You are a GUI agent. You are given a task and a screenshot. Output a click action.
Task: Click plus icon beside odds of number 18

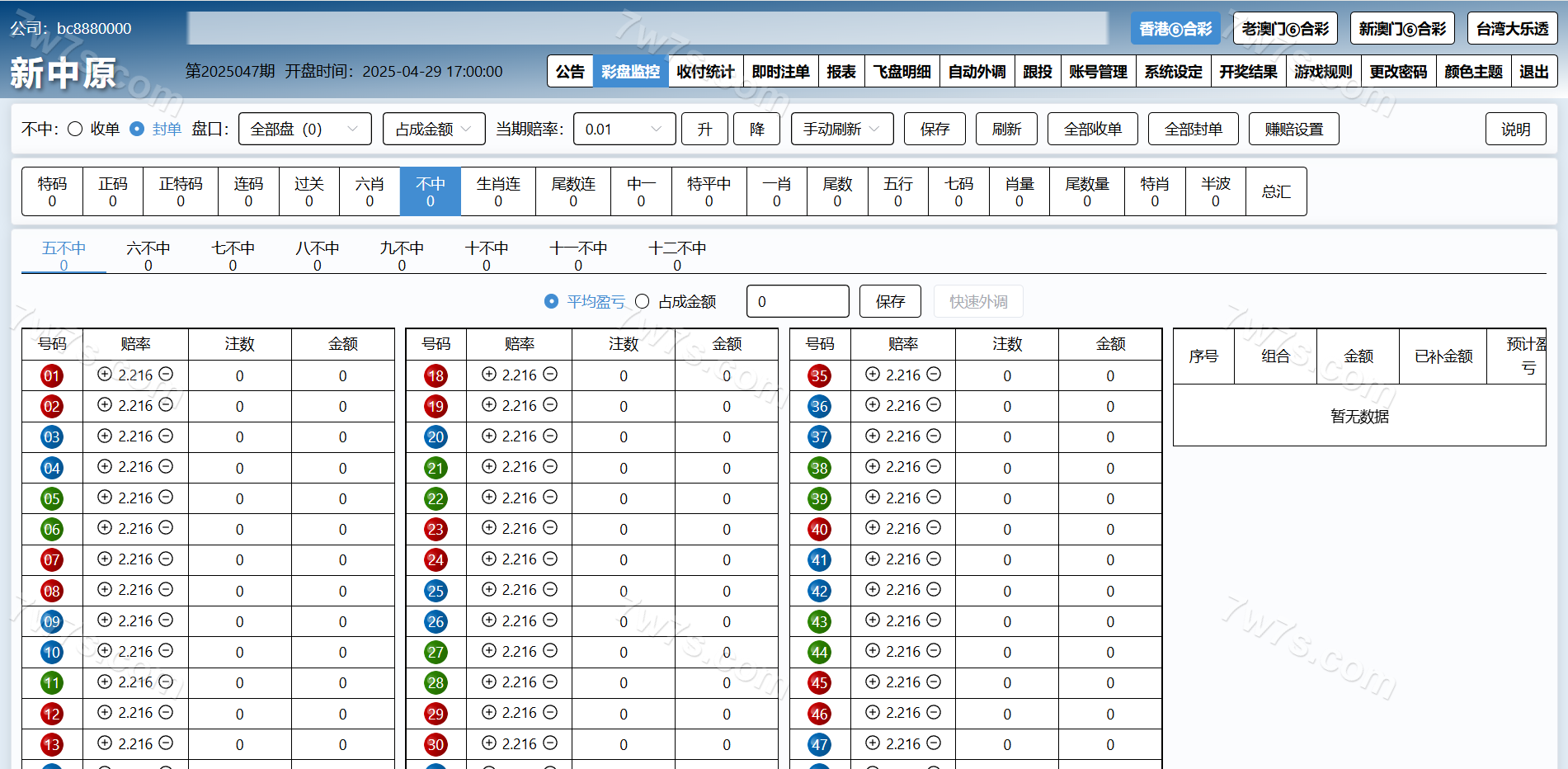pyautogui.click(x=489, y=375)
